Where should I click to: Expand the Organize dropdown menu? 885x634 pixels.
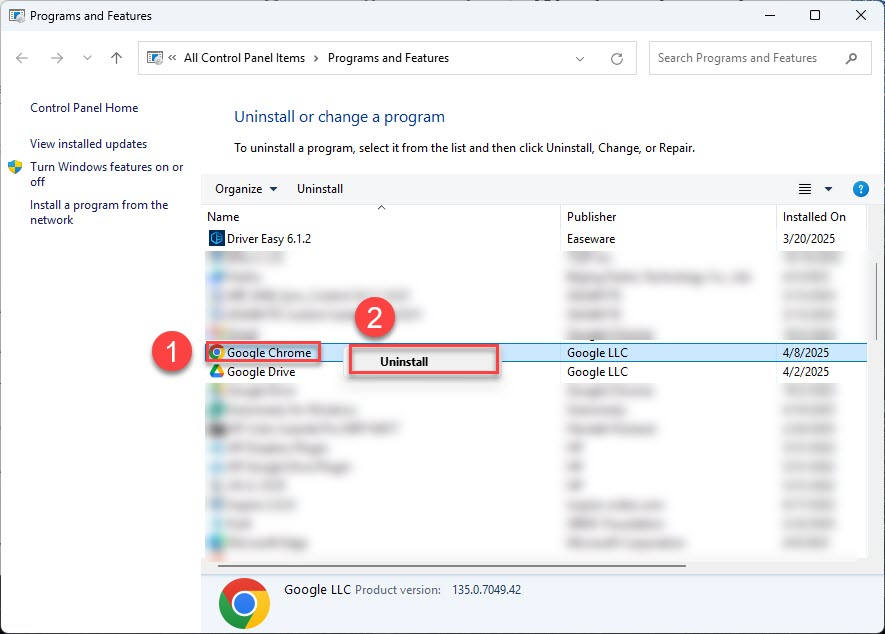245,188
